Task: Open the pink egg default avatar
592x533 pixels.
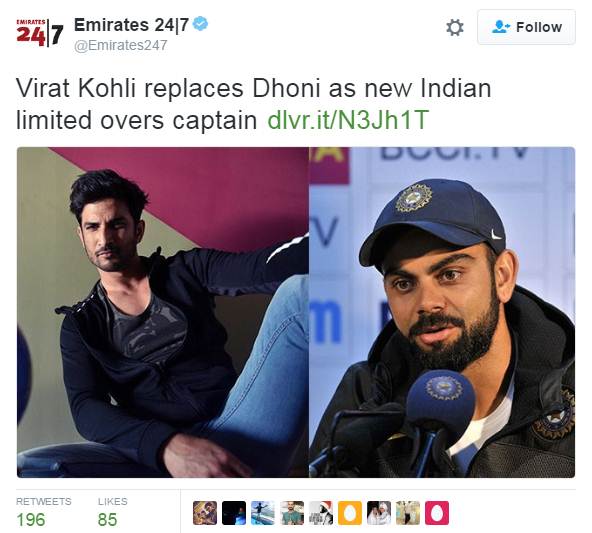Action: (x=437, y=513)
